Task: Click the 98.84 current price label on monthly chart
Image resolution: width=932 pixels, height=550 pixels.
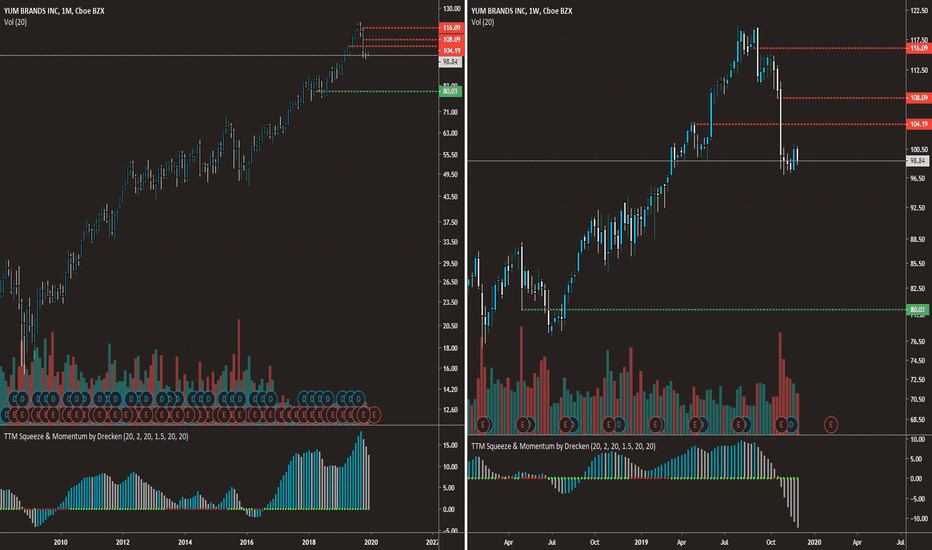Action: [x=450, y=62]
